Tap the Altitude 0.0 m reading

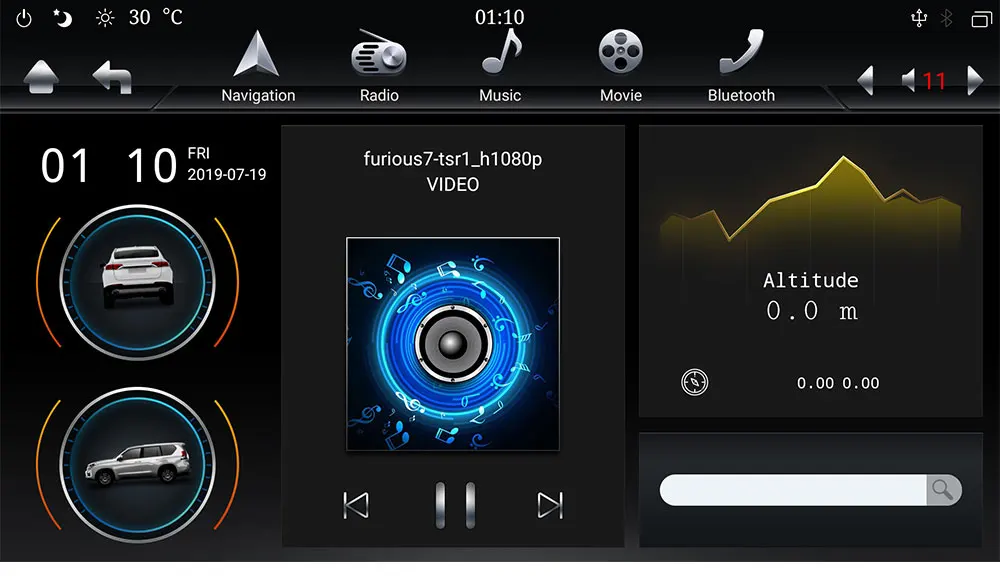pyautogui.click(x=811, y=296)
